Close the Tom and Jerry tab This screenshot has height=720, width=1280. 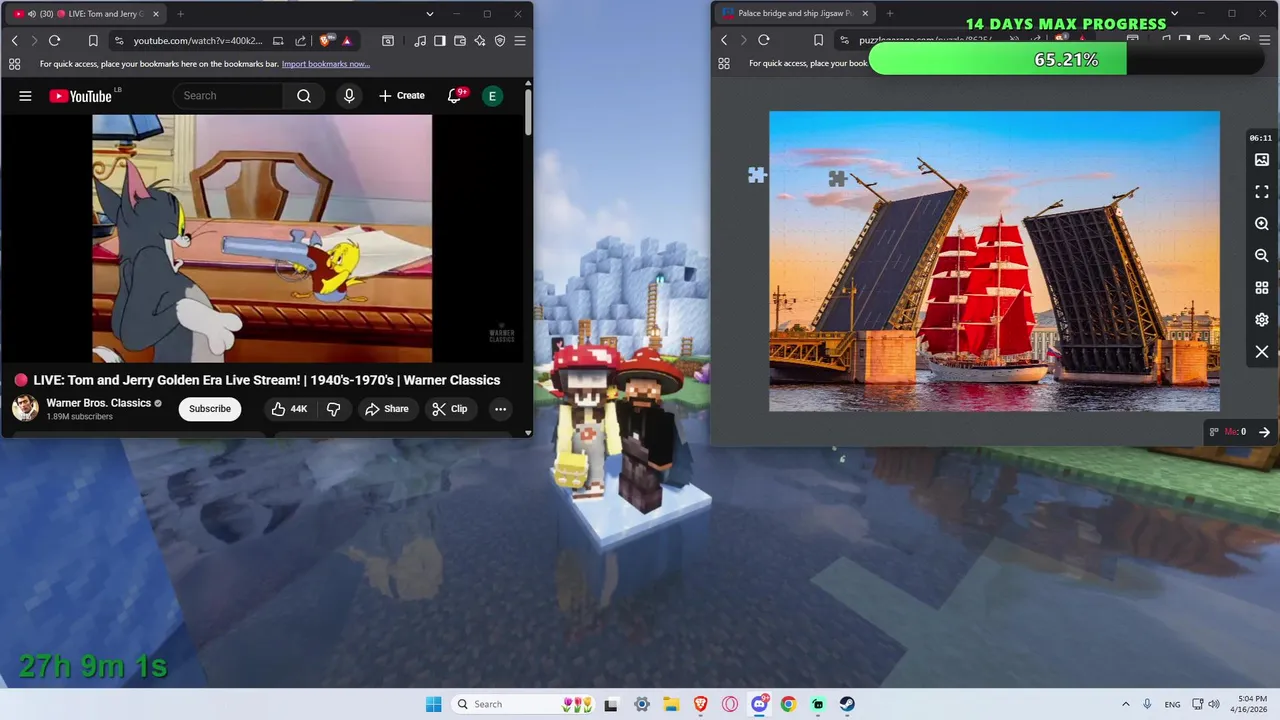tap(154, 14)
